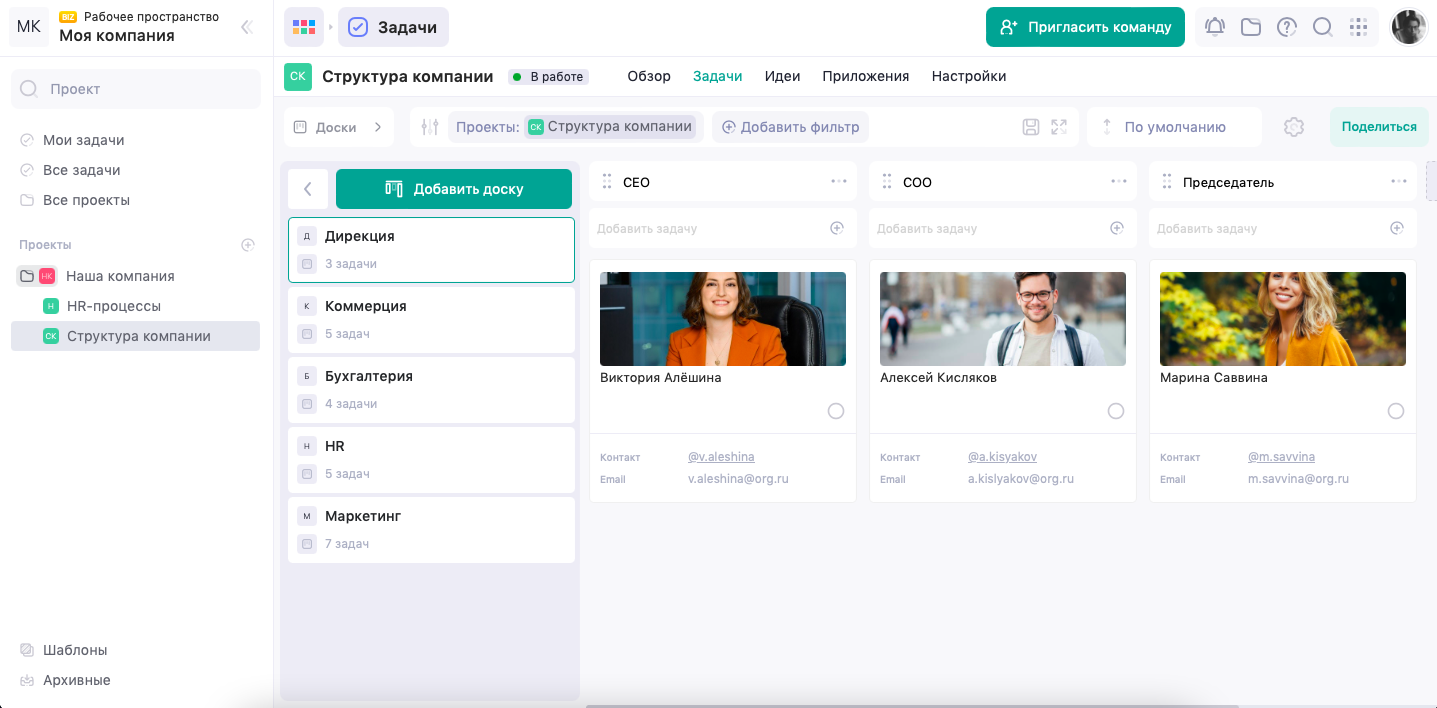
Task: Add a new project with plus icon
Action: coord(248,245)
